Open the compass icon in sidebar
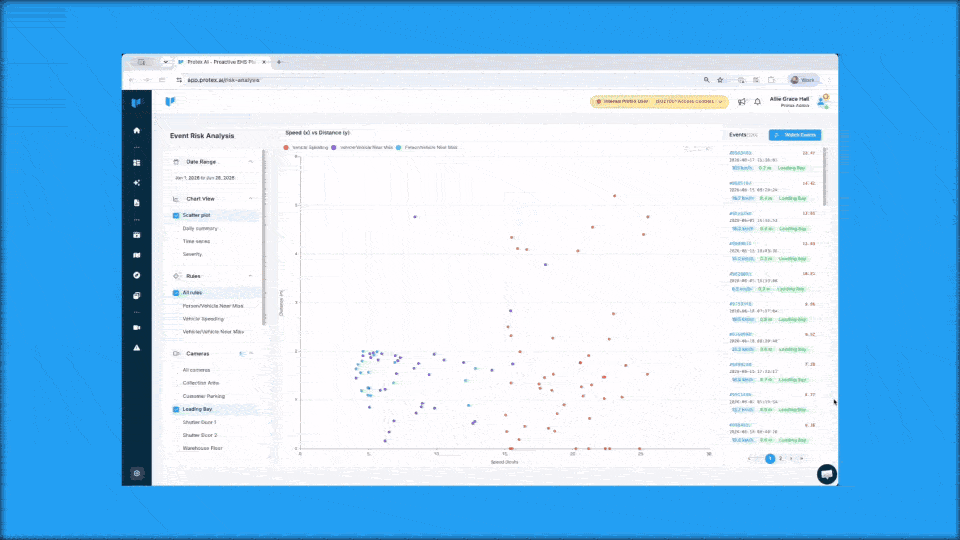Screen dimensions: 960x540 (137, 276)
